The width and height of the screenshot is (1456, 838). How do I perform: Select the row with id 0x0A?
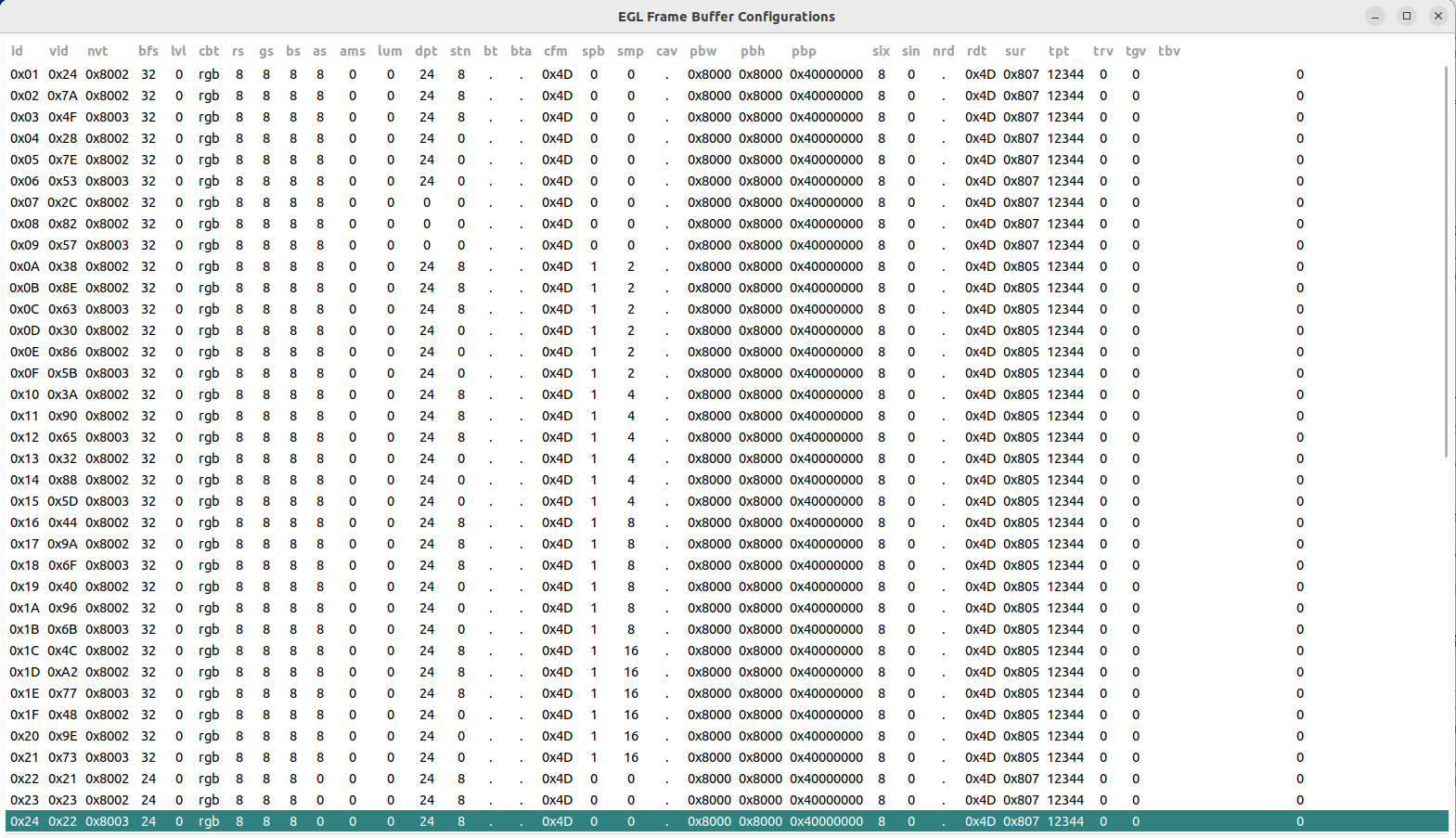click(x=727, y=266)
